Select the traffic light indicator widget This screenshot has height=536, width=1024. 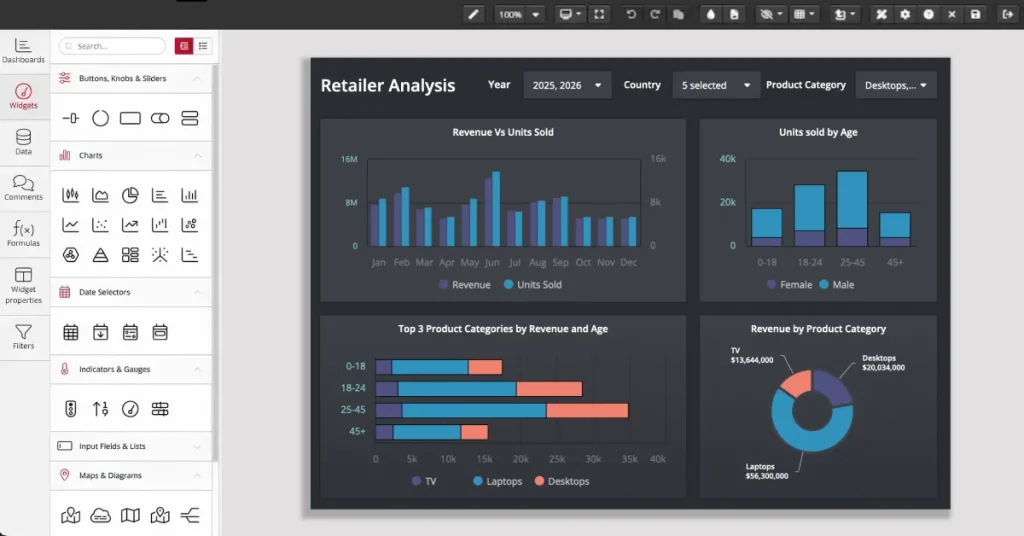click(x=71, y=409)
